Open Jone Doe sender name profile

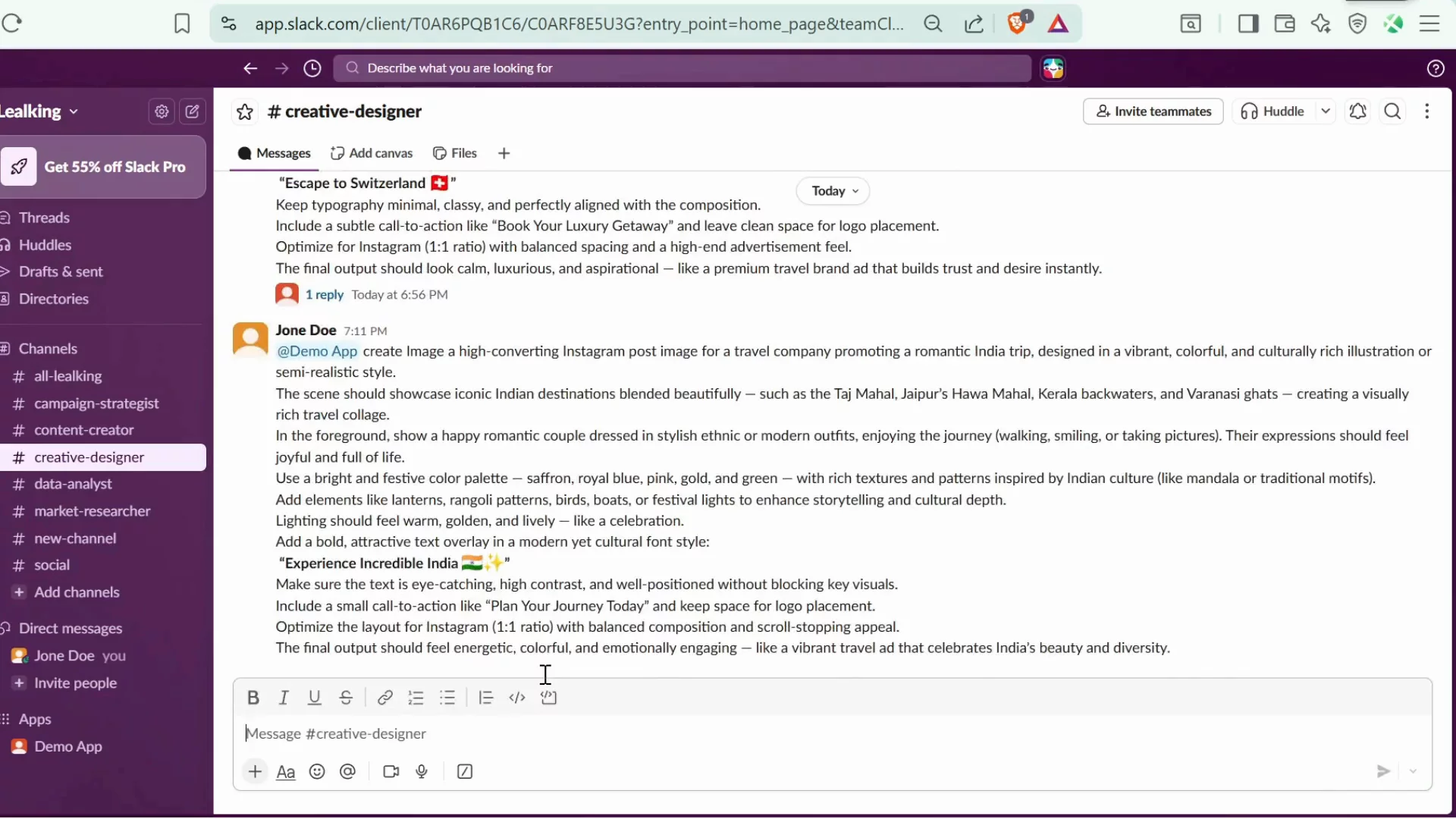point(306,330)
